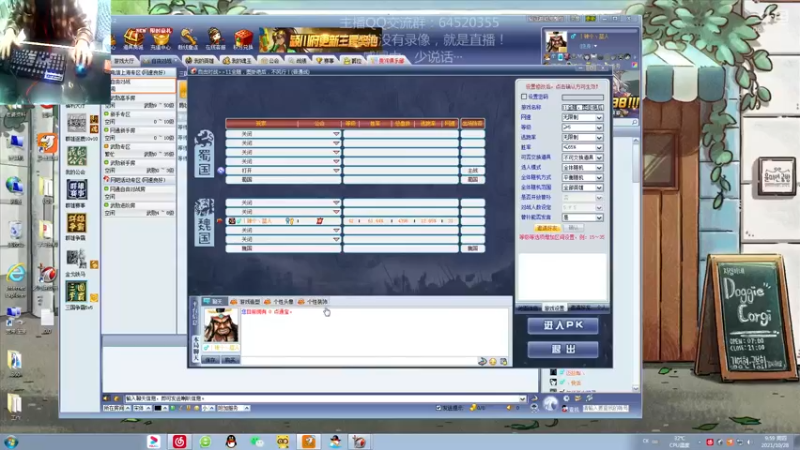800x450 pixels.
Task: Click the bearded warrior avatar in chat panel
Action: tap(221, 326)
